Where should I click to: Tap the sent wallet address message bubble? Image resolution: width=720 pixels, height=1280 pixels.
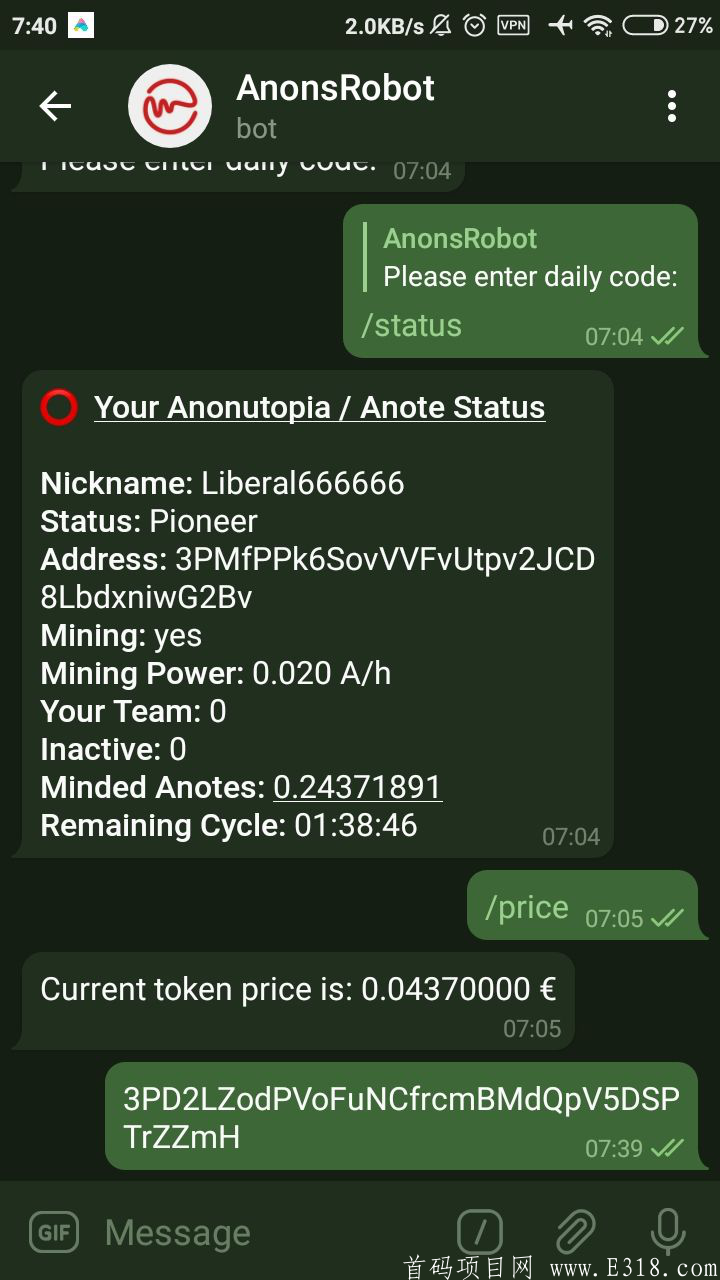(x=400, y=1116)
